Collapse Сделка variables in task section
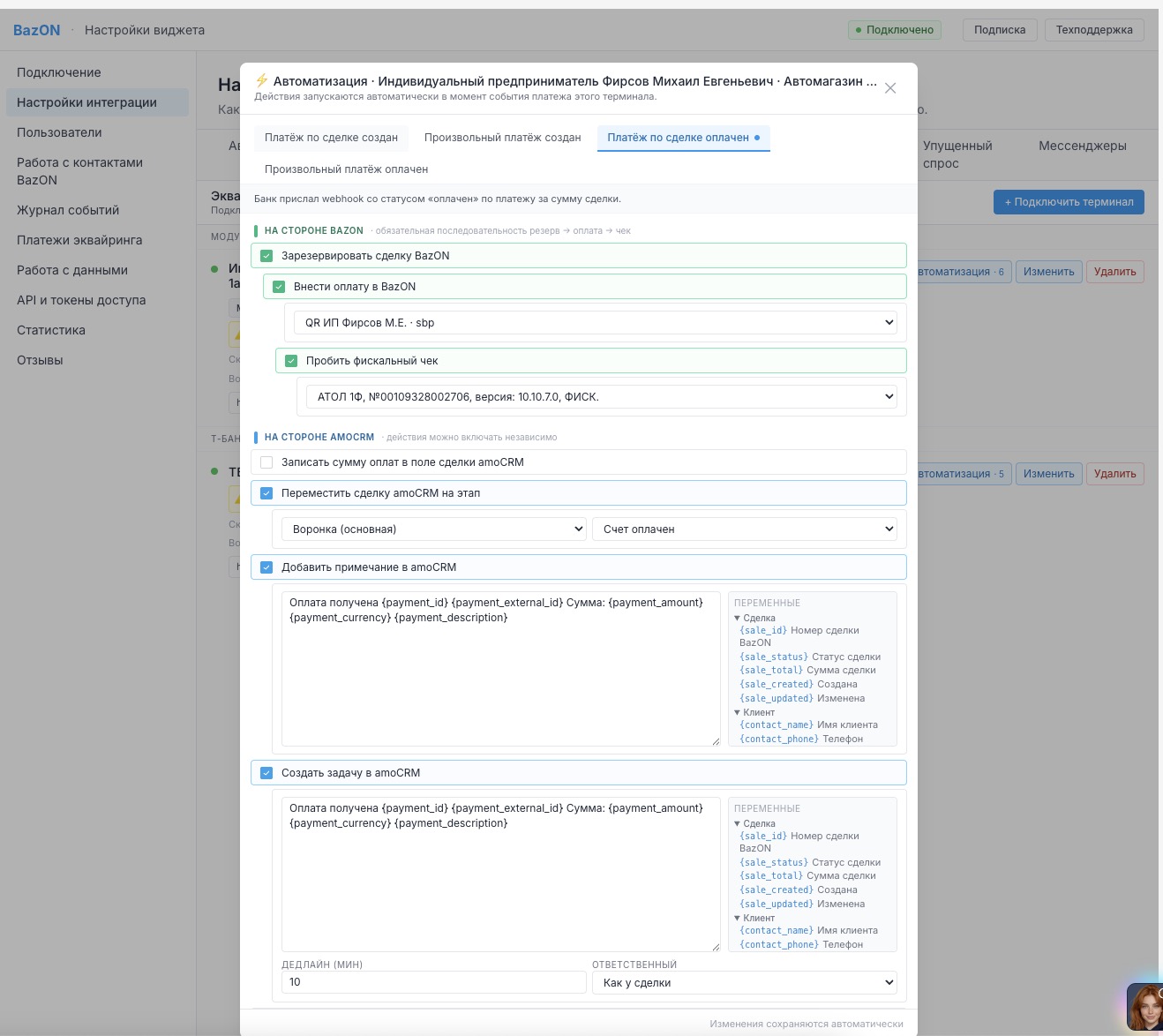This screenshot has height=1036, width=1163. point(754,823)
